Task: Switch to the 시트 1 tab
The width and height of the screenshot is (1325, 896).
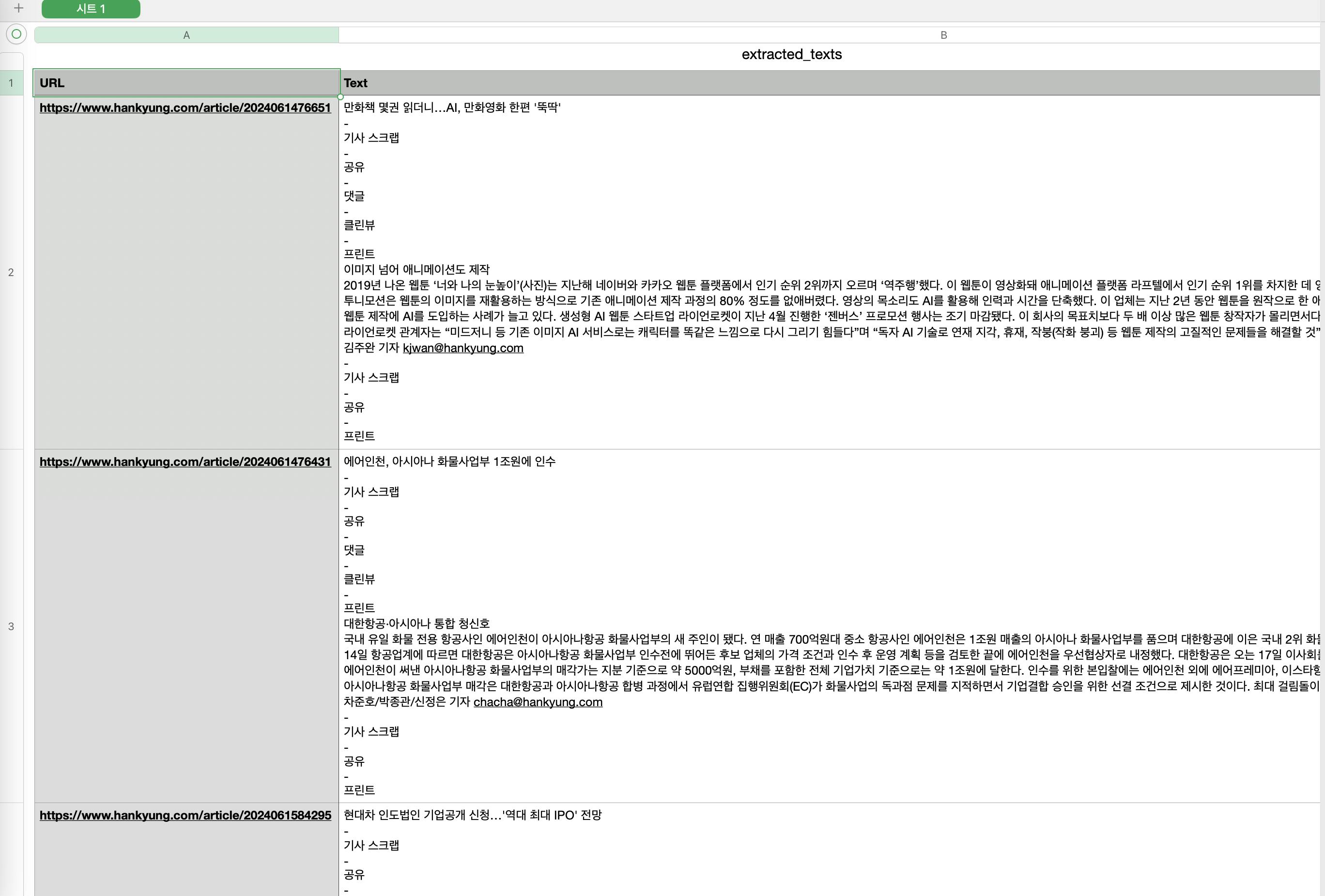Action: 91,9
